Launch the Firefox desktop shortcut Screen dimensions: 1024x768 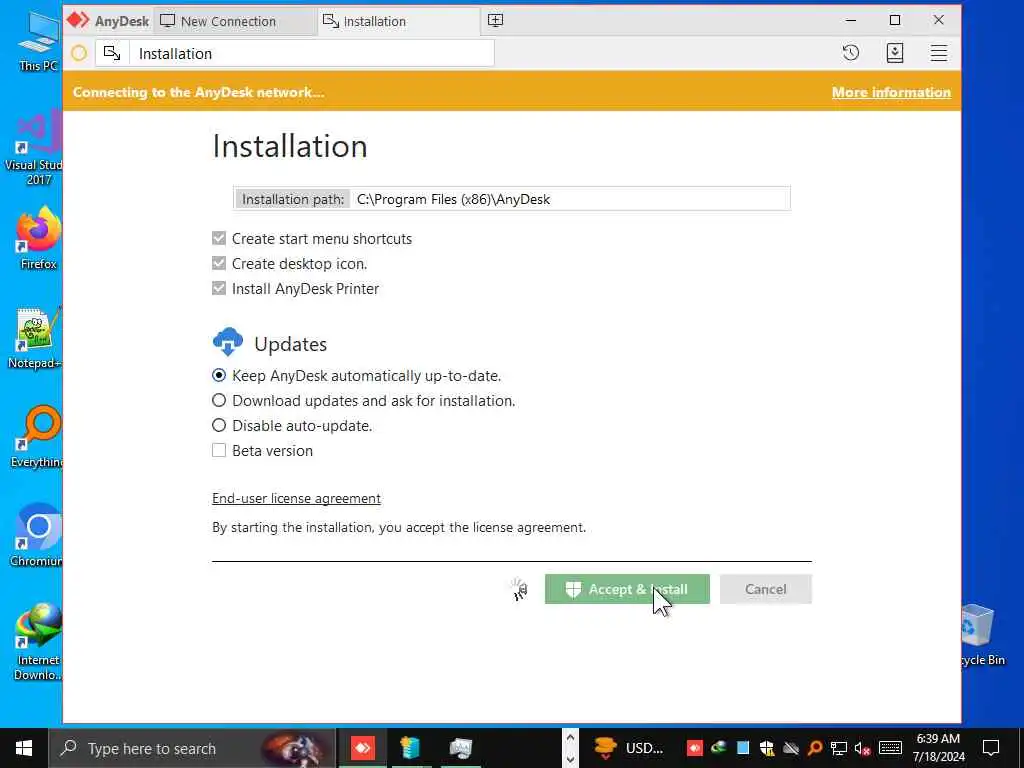tap(39, 238)
